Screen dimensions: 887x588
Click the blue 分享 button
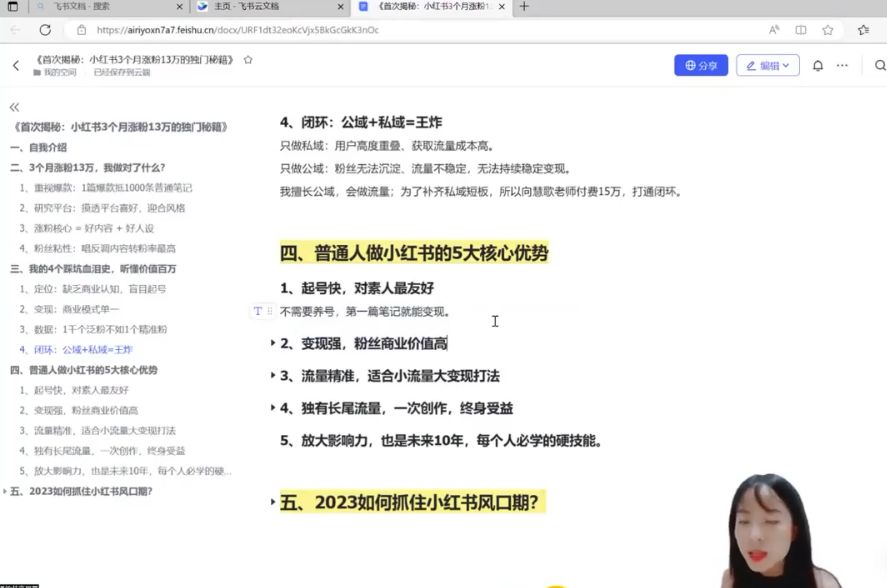pyautogui.click(x=701, y=66)
